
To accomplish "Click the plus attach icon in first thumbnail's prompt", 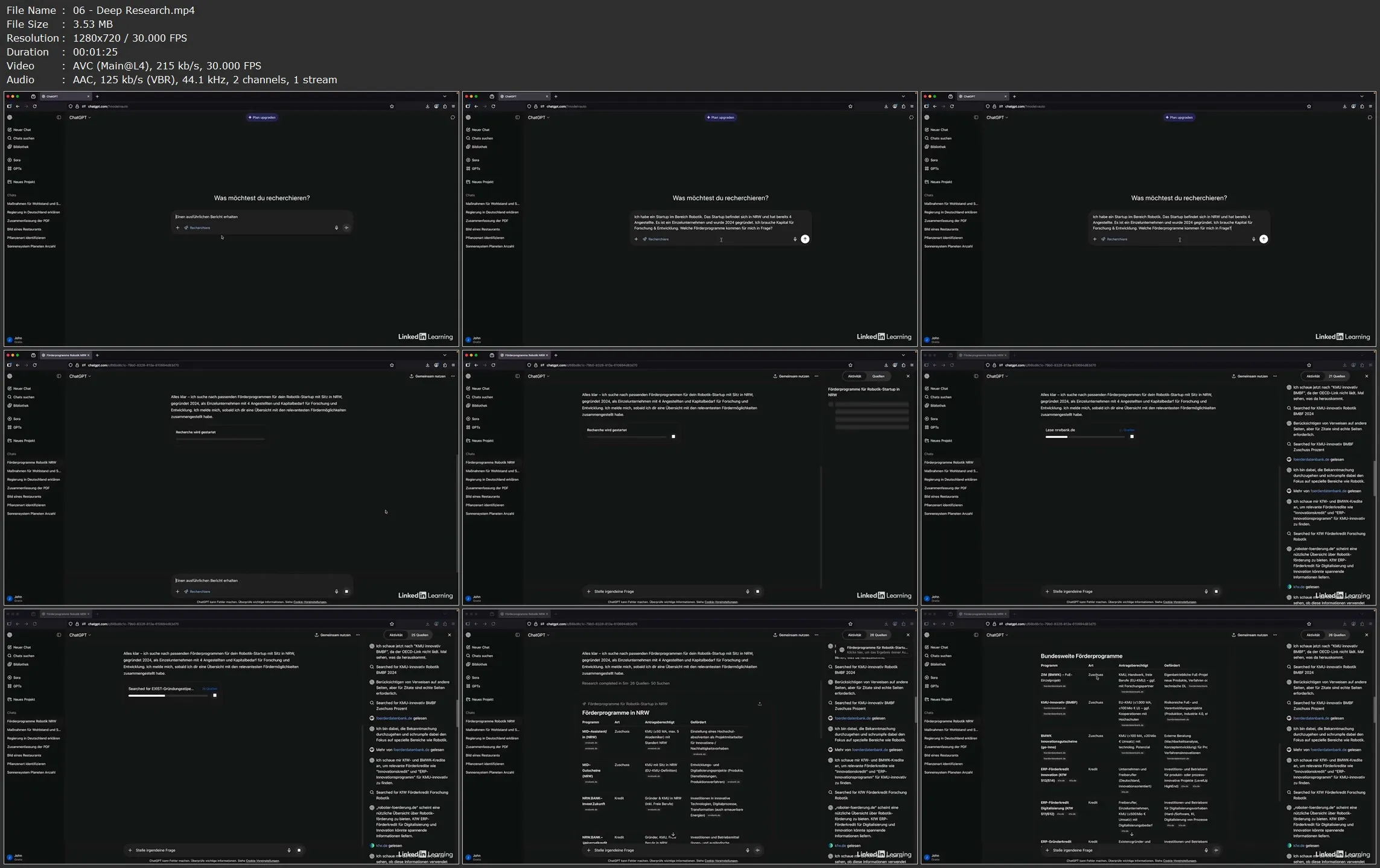I will pyautogui.click(x=177, y=228).
